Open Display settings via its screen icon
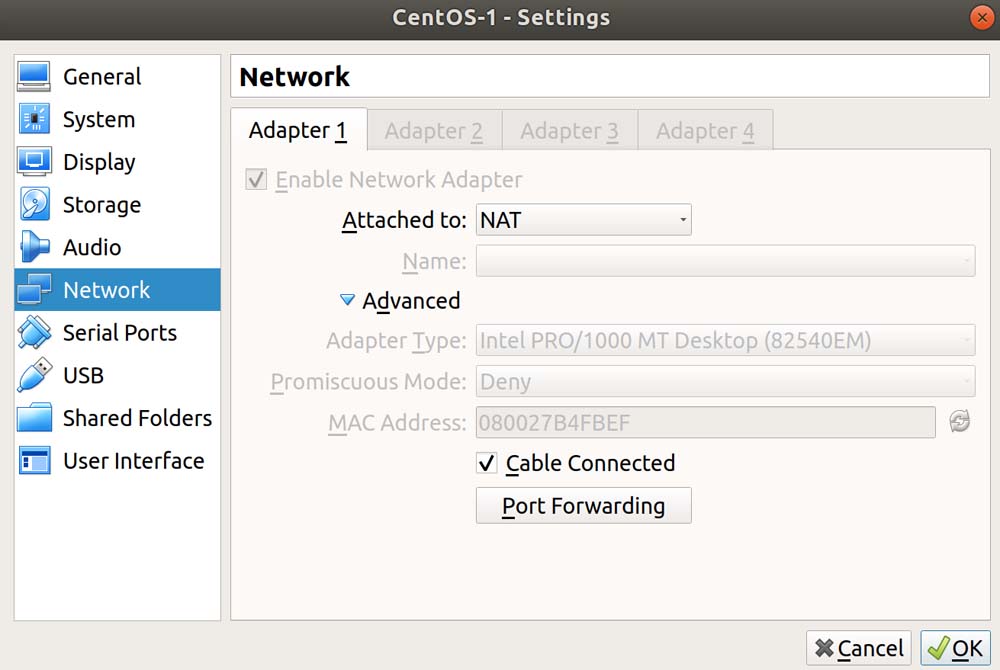 point(34,162)
